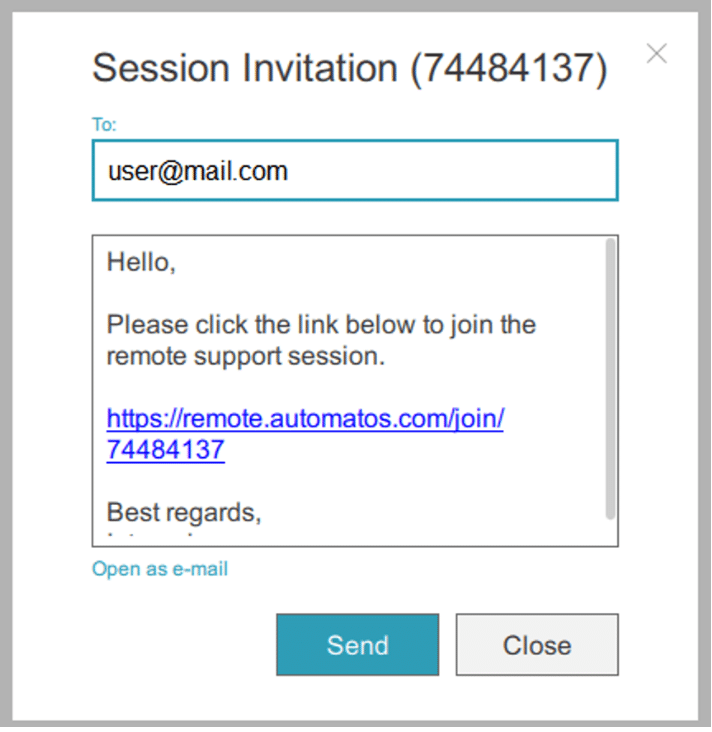The width and height of the screenshot is (712, 732).
Task: Click the session ID in the title
Action: pyautogui.click(x=509, y=68)
